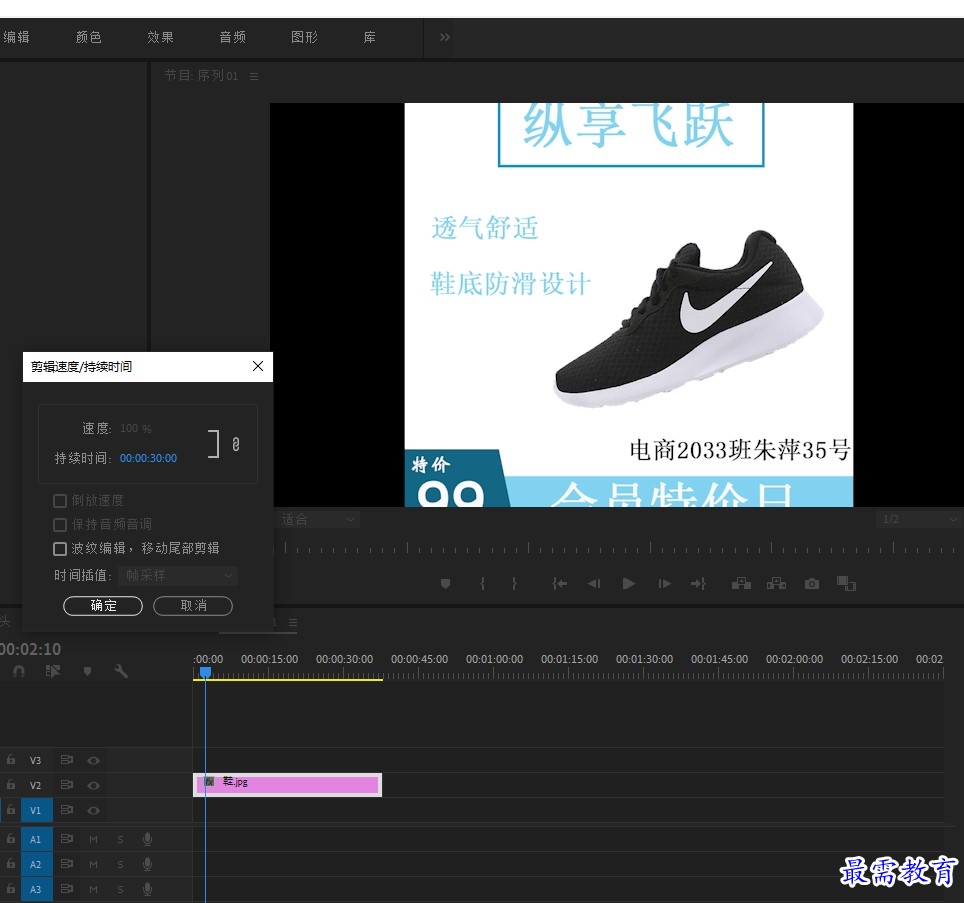964x903 pixels.
Task: Mute audio track A2
Action: tap(93, 864)
